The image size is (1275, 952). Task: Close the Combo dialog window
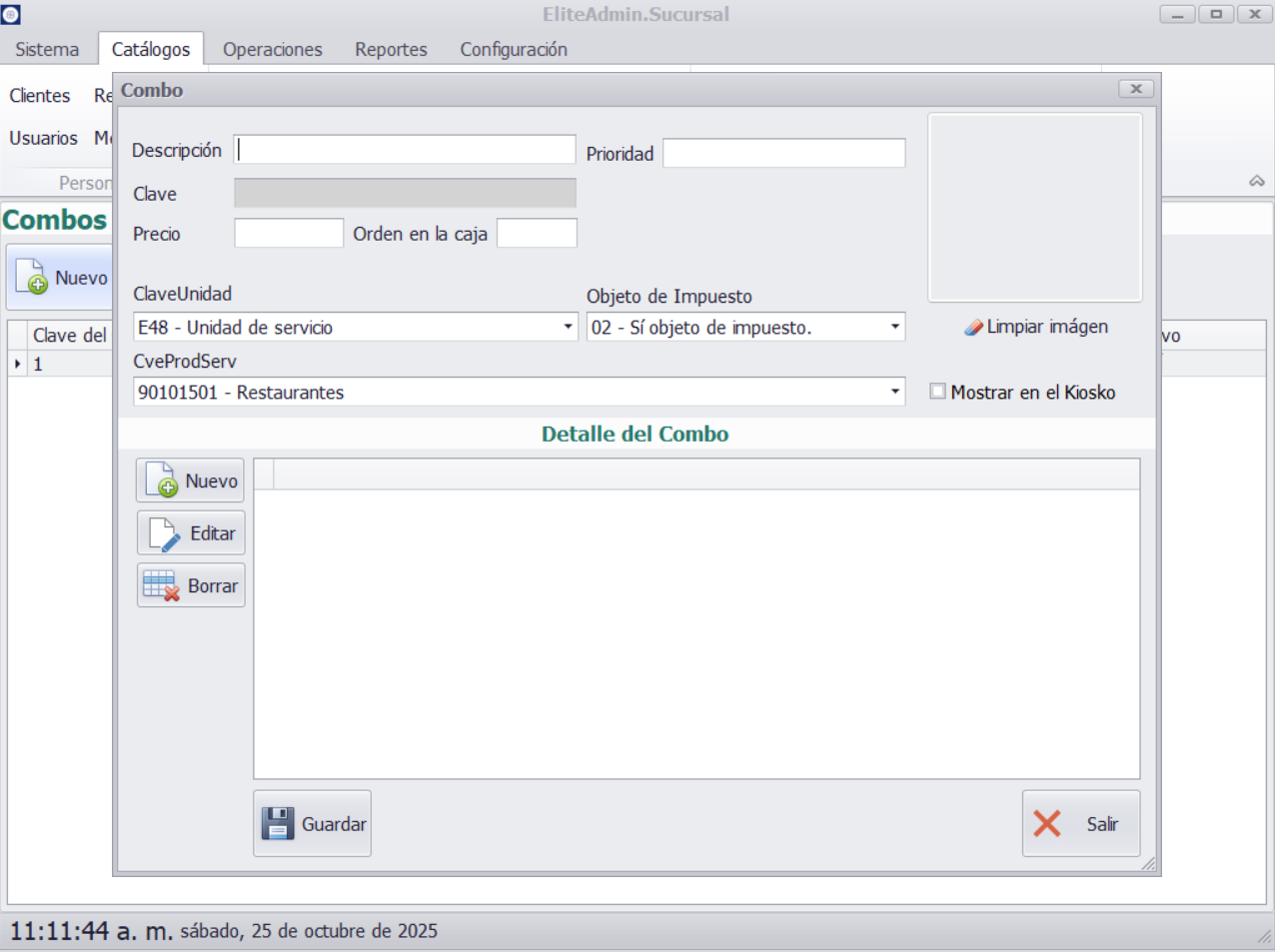pyautogui.click(x=1136, y=89)
